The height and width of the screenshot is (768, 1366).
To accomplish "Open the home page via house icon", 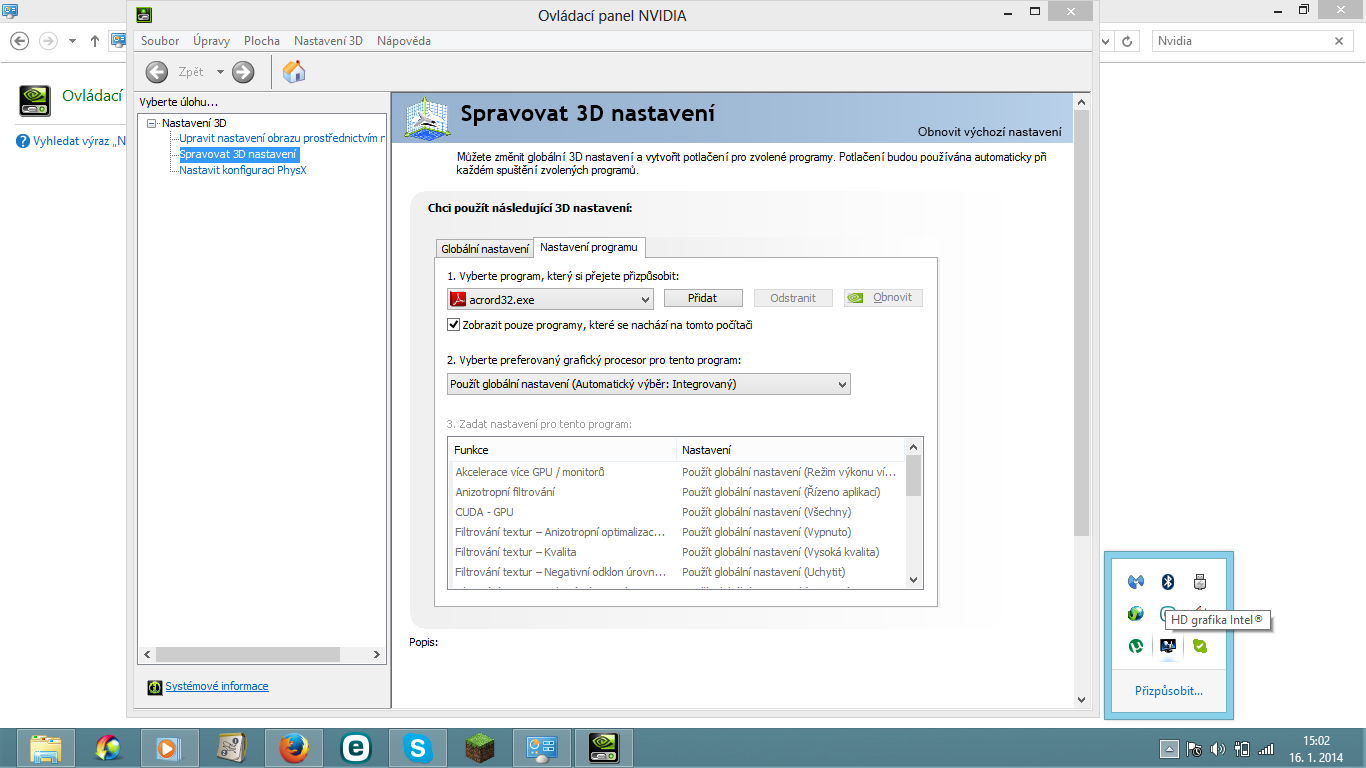I will tap(294, 72).
